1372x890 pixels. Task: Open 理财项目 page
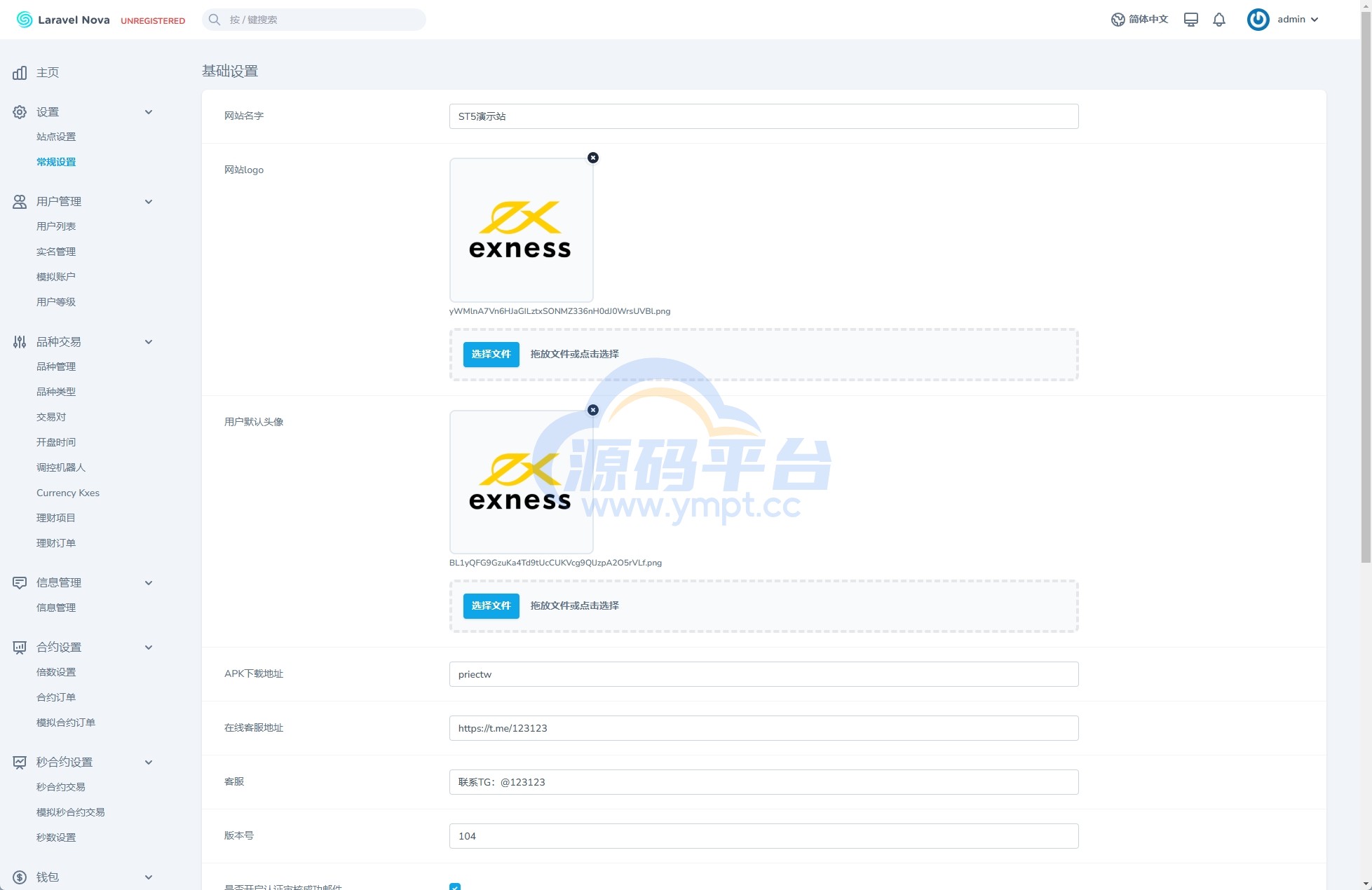tap(56, 518)
